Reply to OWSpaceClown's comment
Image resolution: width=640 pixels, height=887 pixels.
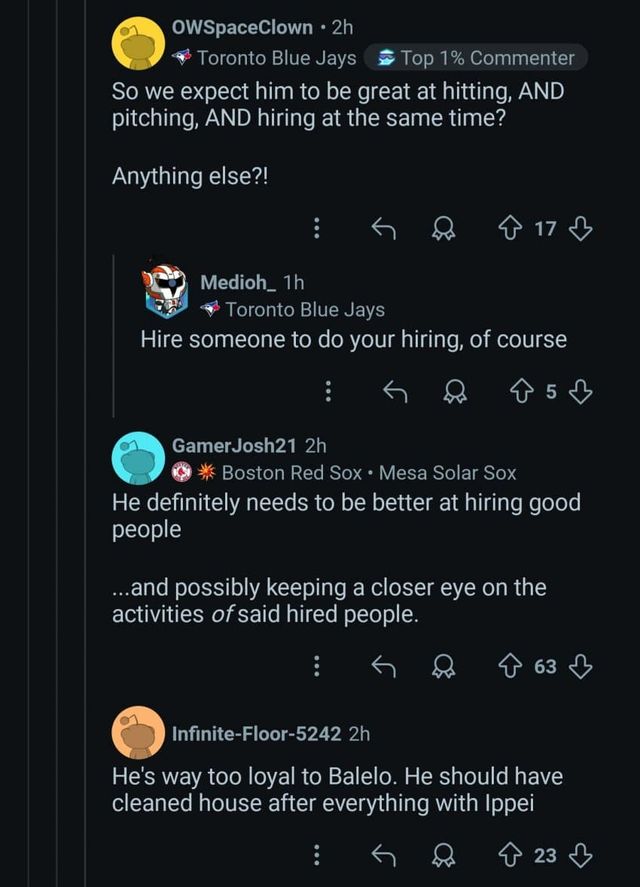[384, 229]
